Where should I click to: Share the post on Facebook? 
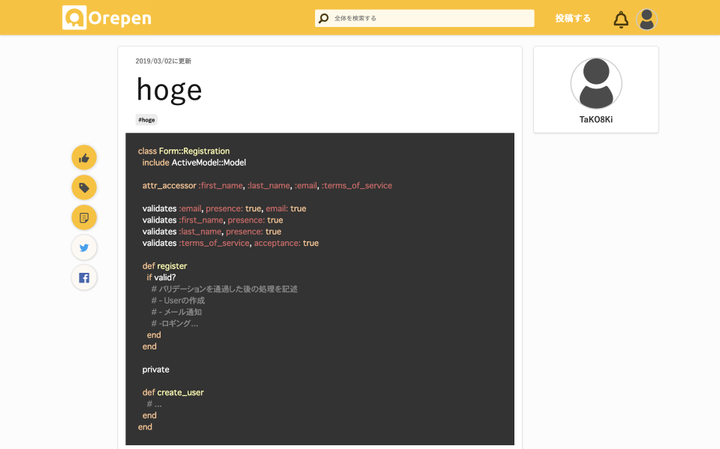click(84, 278)
